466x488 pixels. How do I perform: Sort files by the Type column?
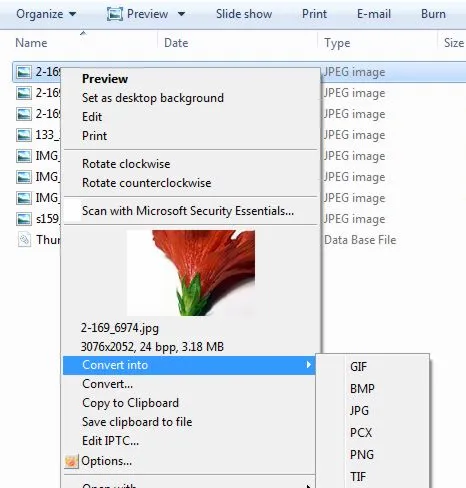point(337,43)
